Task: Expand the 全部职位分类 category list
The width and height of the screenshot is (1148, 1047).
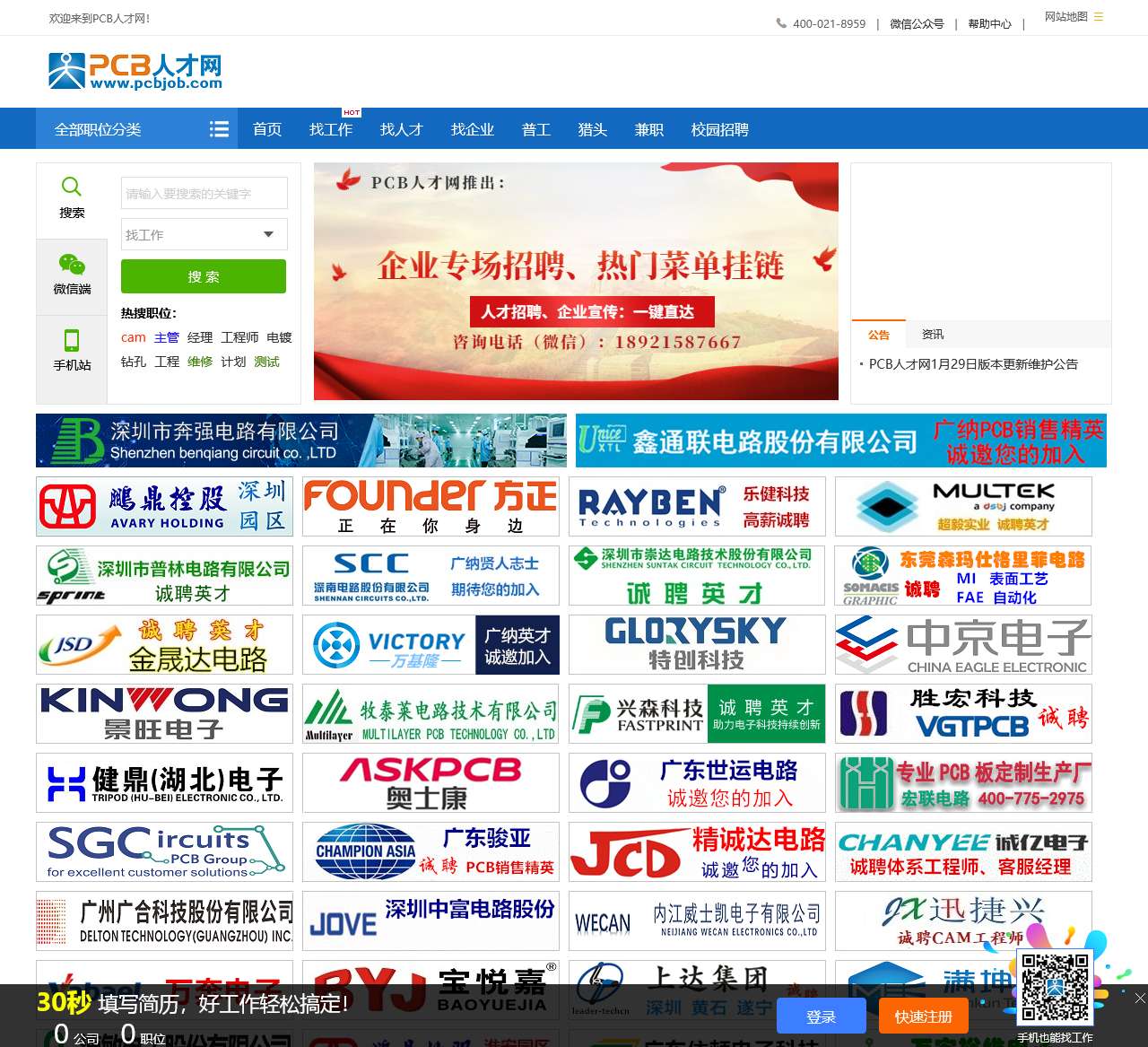Action: pyautogui.click(x=136, y=129)
